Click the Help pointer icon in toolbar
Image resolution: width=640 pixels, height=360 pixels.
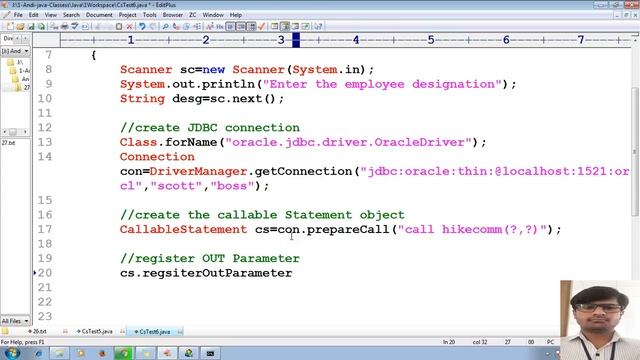tap(318, 27)
